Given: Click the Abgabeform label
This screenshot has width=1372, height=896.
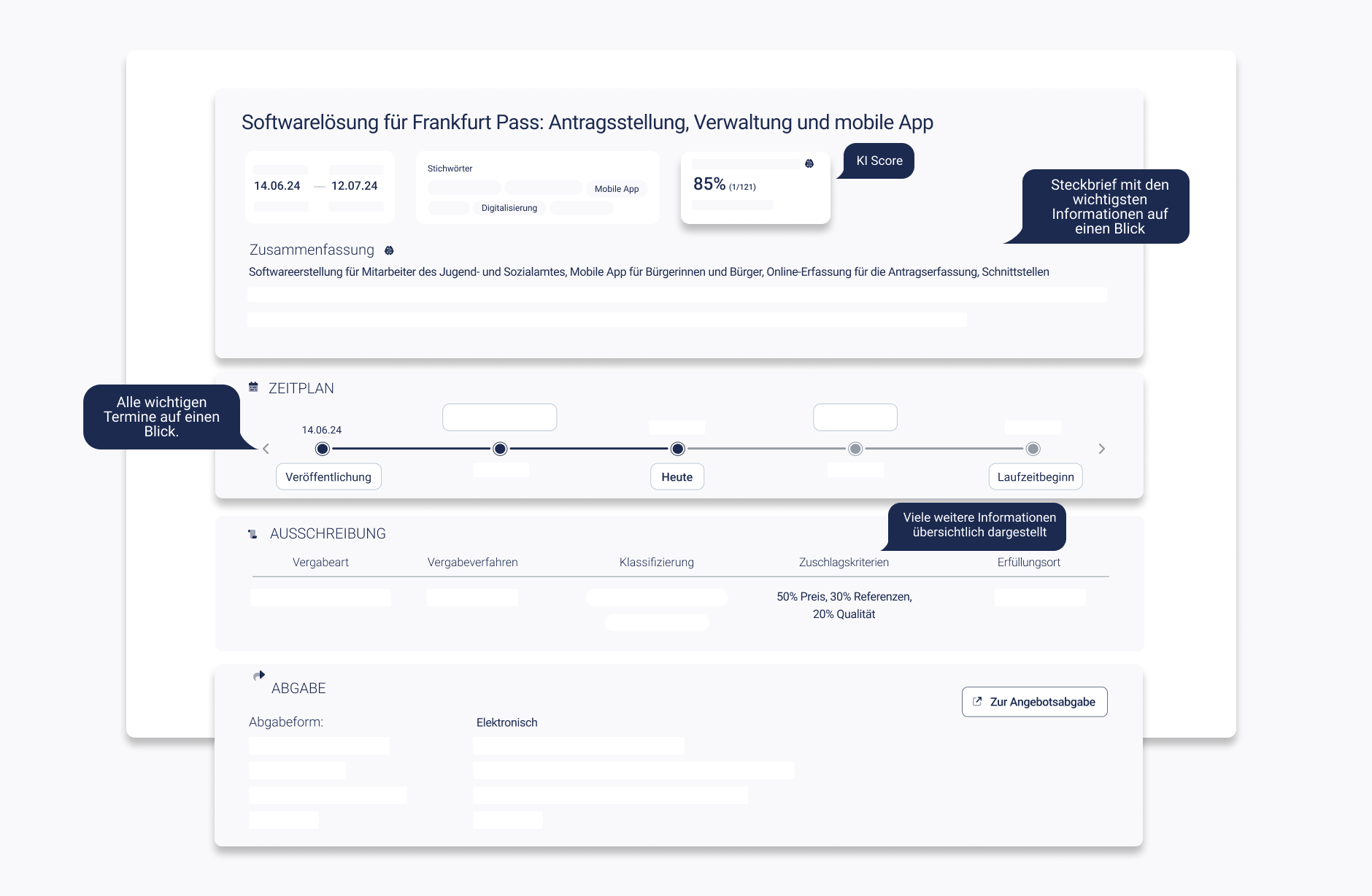Looking at the screenshot, I should point(286,722).
